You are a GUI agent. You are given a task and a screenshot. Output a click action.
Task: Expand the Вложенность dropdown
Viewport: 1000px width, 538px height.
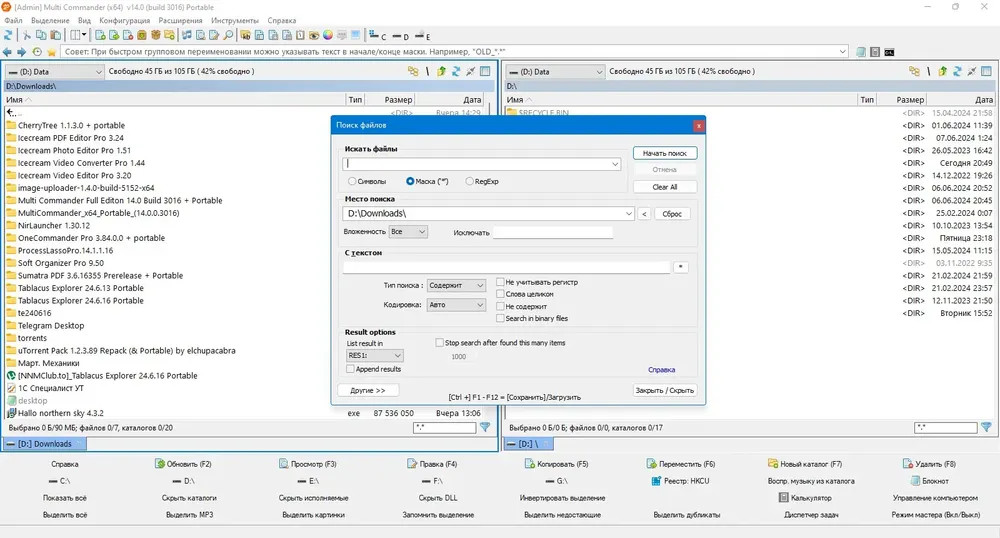[x=408, y=232]
